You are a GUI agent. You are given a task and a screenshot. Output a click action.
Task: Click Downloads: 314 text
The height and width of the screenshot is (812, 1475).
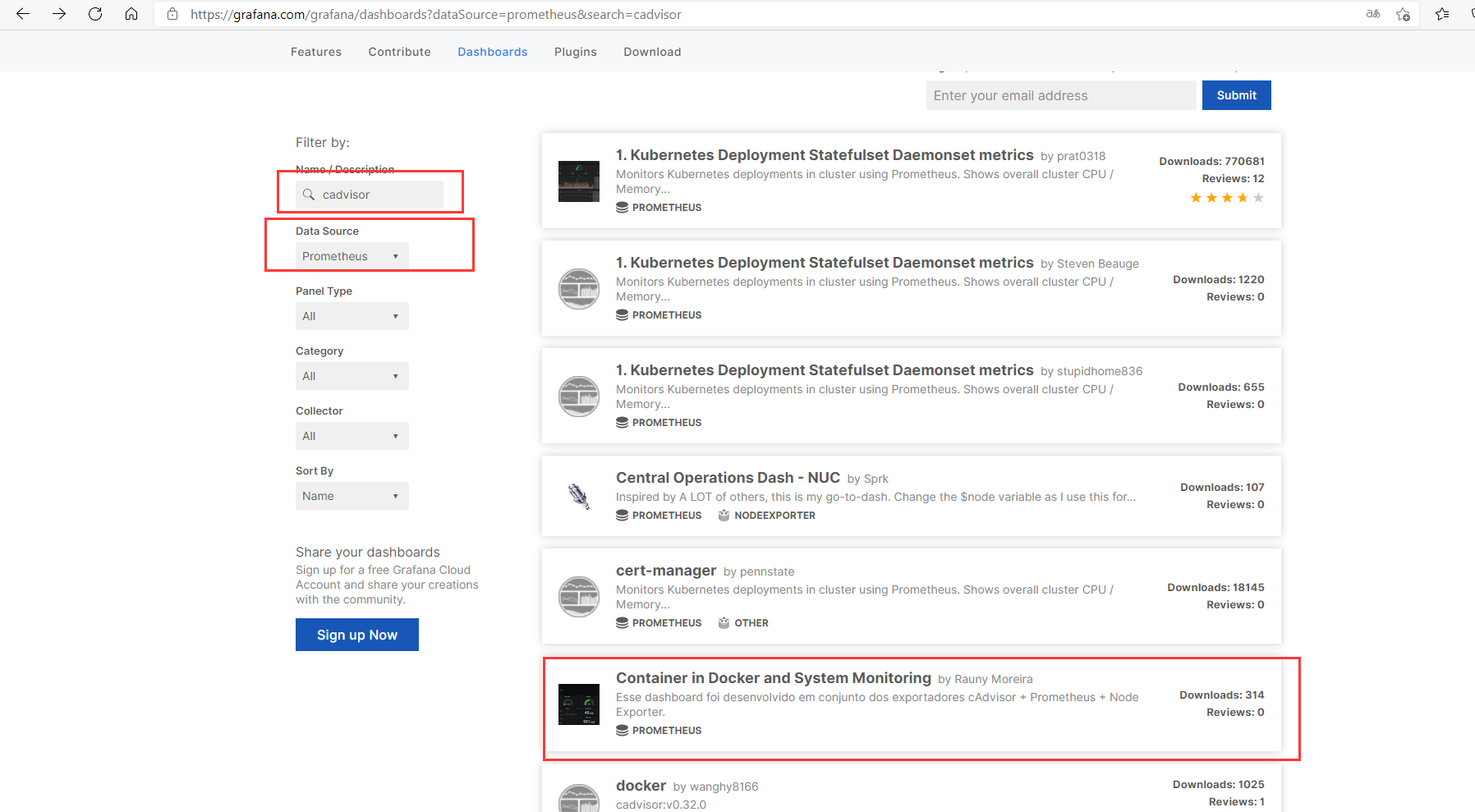pyautogui.click(x=1222, y=695)
